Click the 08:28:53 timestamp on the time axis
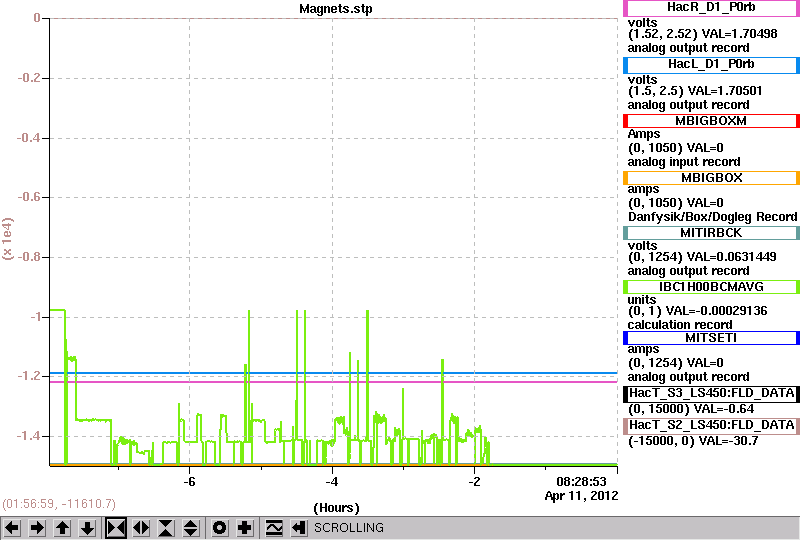Screen dimensions: 800x540 (x=581, y=482)
